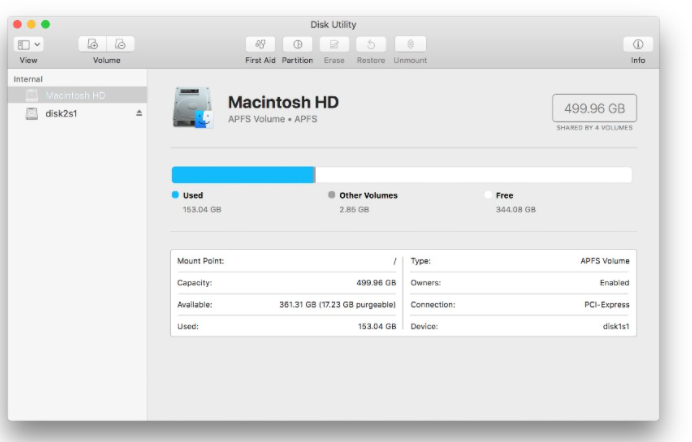Click the Owners Enabled value

coord(614,283)
